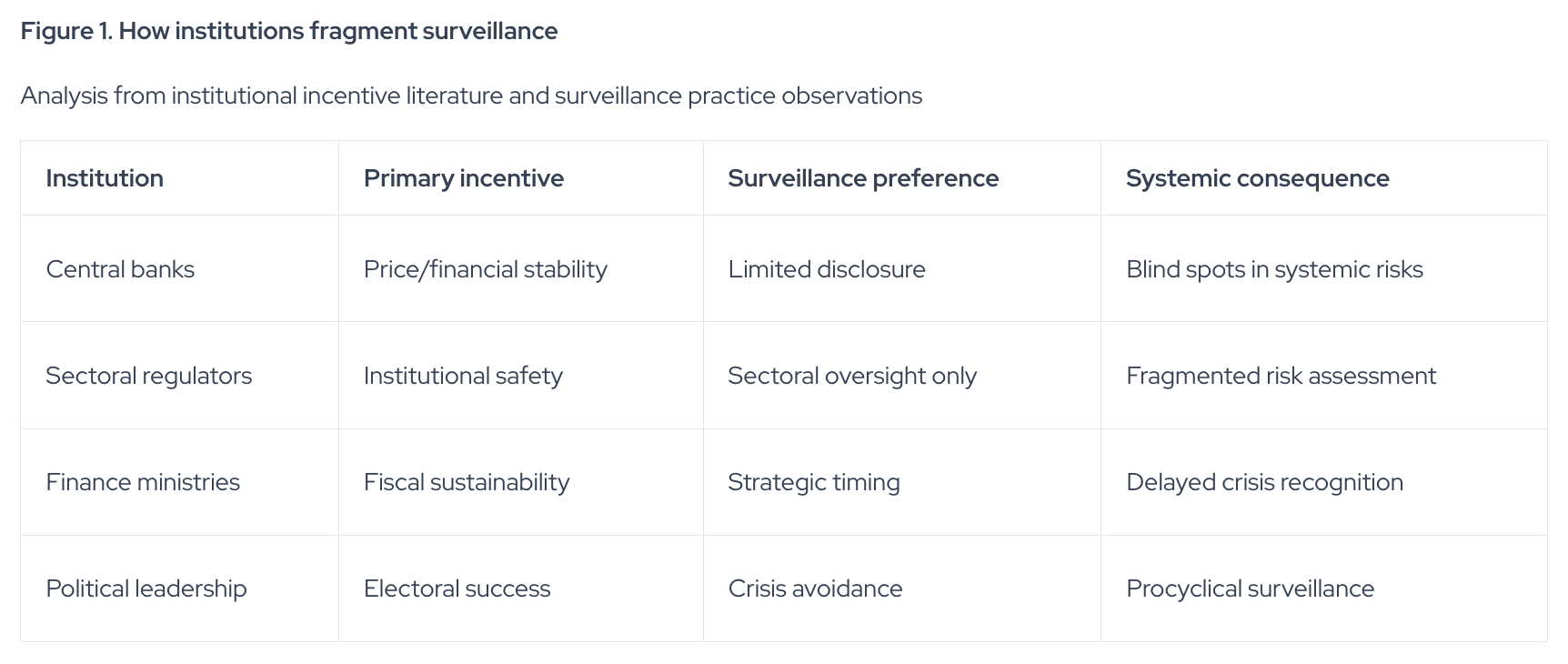1568x664 pixels.
Task: Click the Price/financial stability cell
Action: 520,268
